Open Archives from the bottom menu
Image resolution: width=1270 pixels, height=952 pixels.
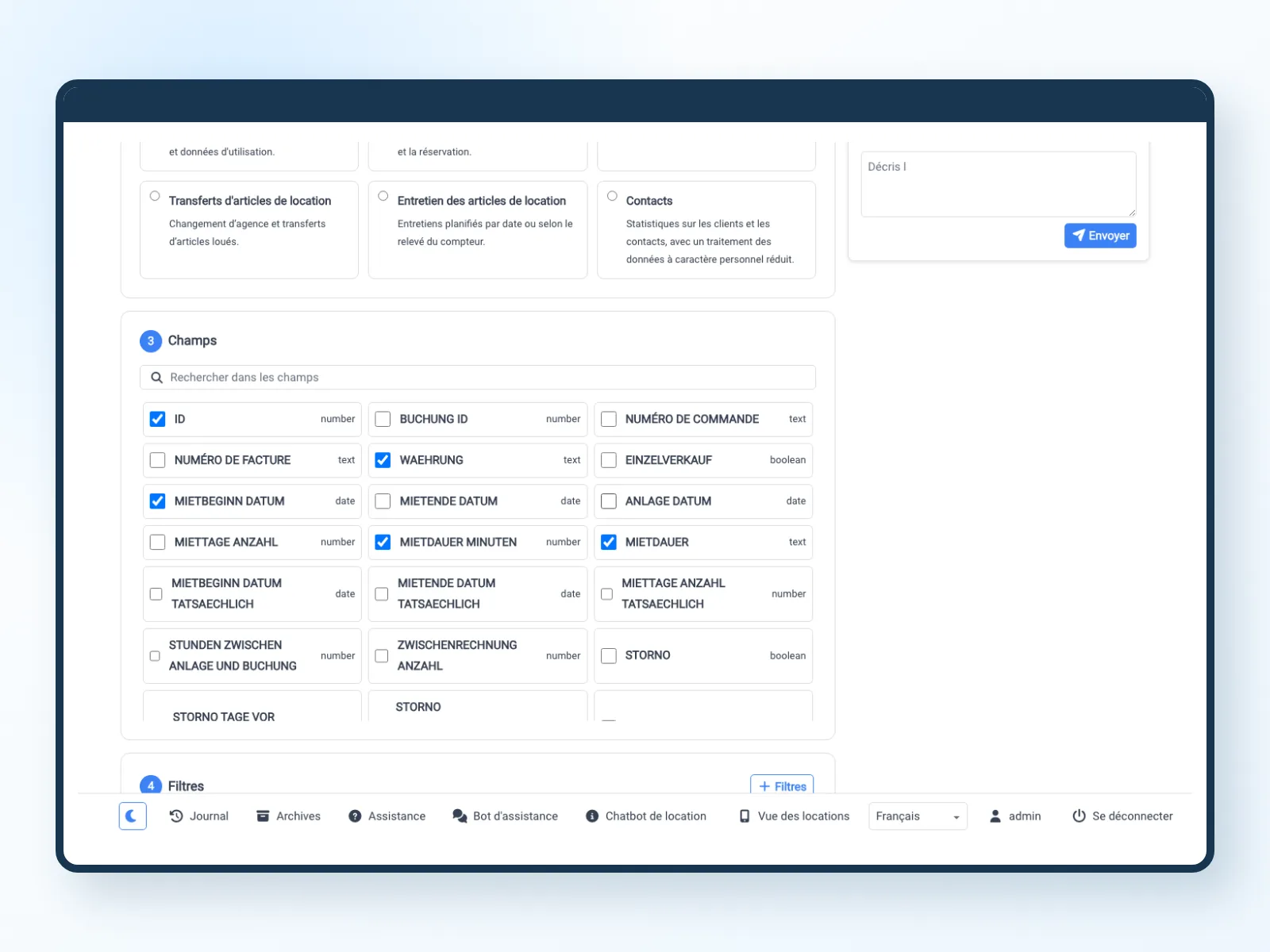click(x=289, y=816)
